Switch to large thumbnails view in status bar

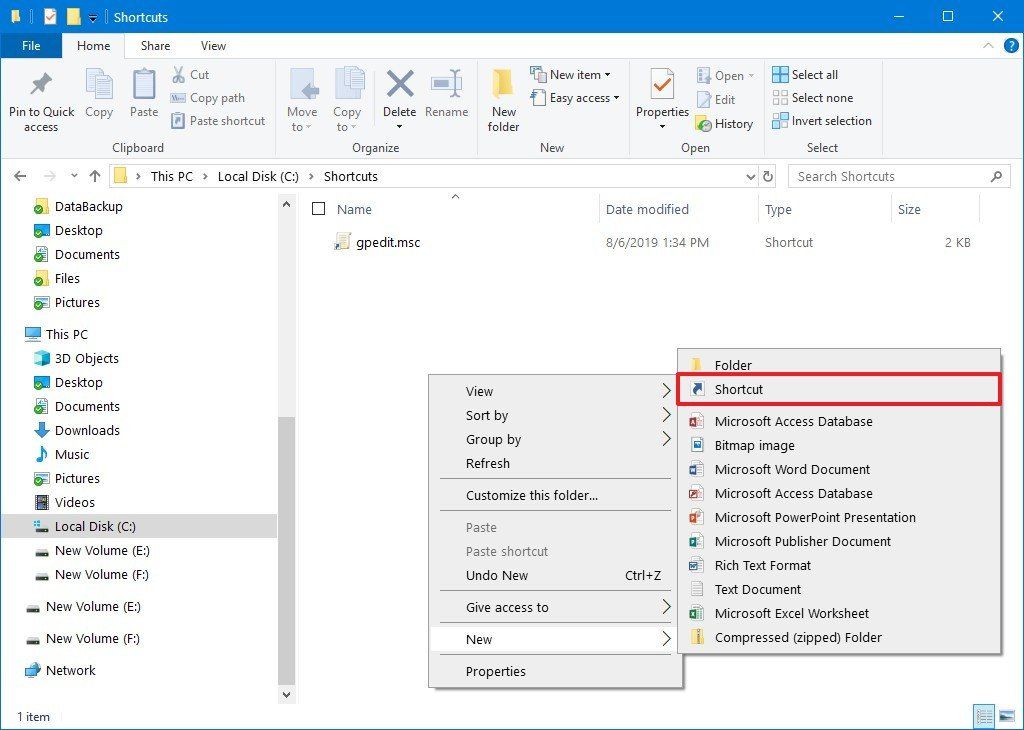click(x=1006, y=716)
